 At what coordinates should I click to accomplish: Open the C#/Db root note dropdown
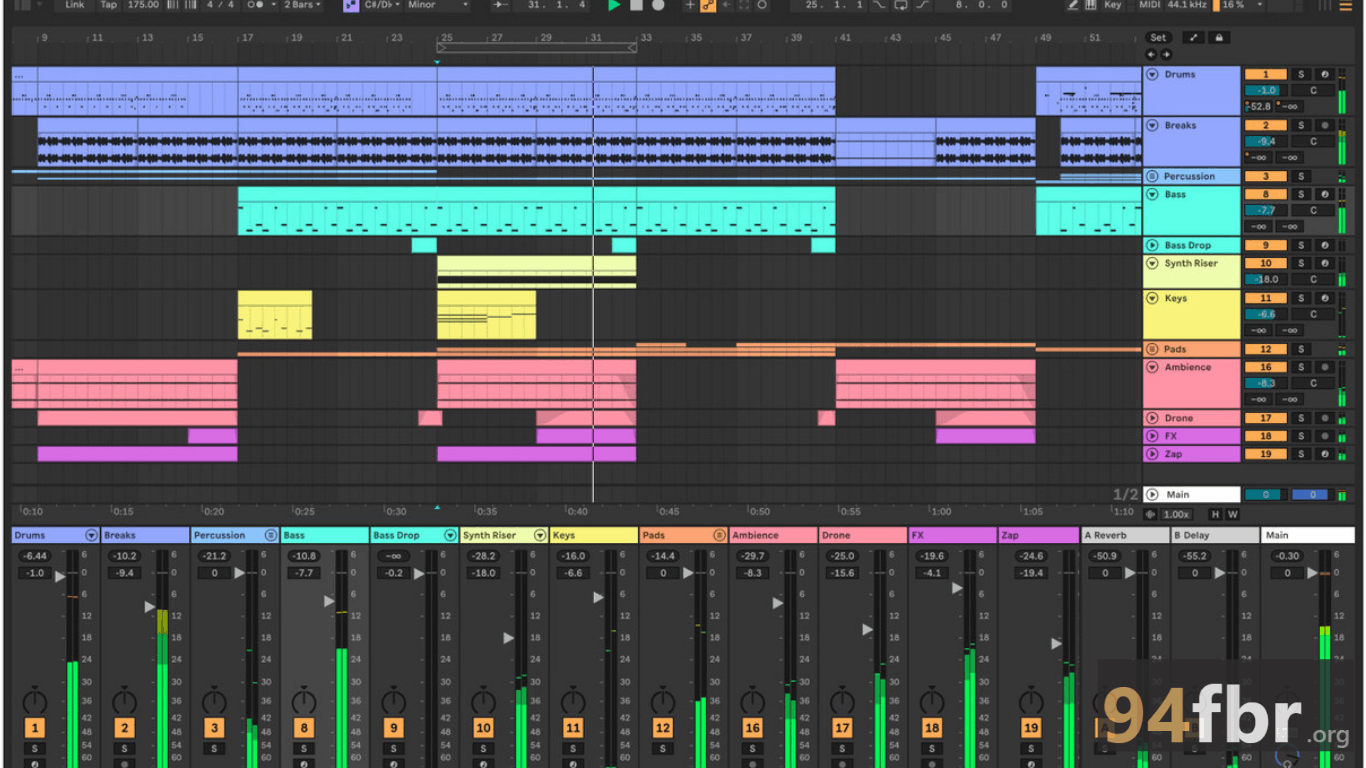[x=383, y=5]
